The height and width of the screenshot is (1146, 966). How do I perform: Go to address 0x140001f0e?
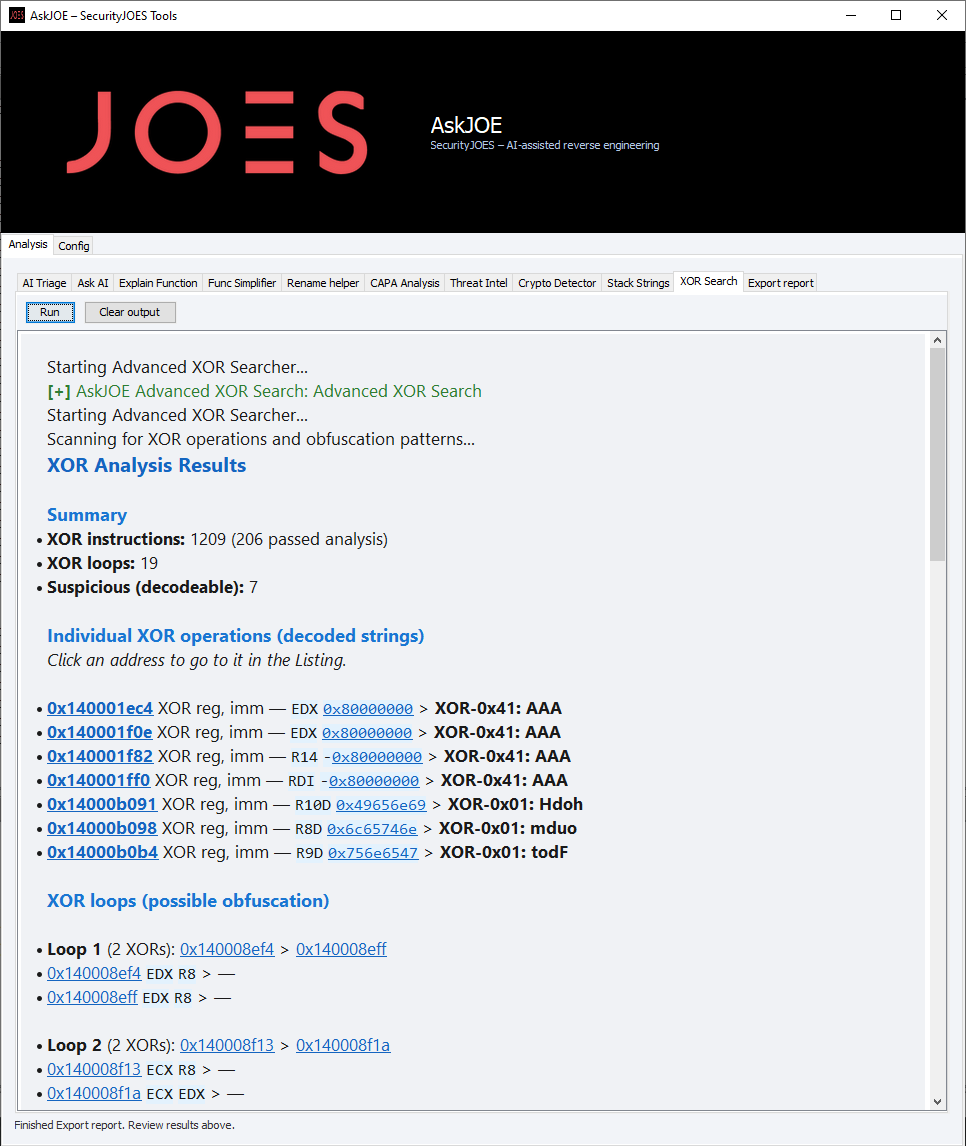point(99,732)
